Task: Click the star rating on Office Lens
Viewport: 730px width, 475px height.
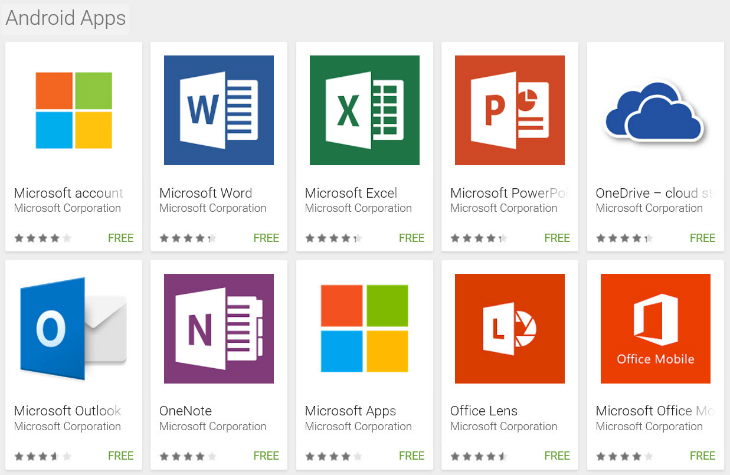Action: click(x=479, y=456)
